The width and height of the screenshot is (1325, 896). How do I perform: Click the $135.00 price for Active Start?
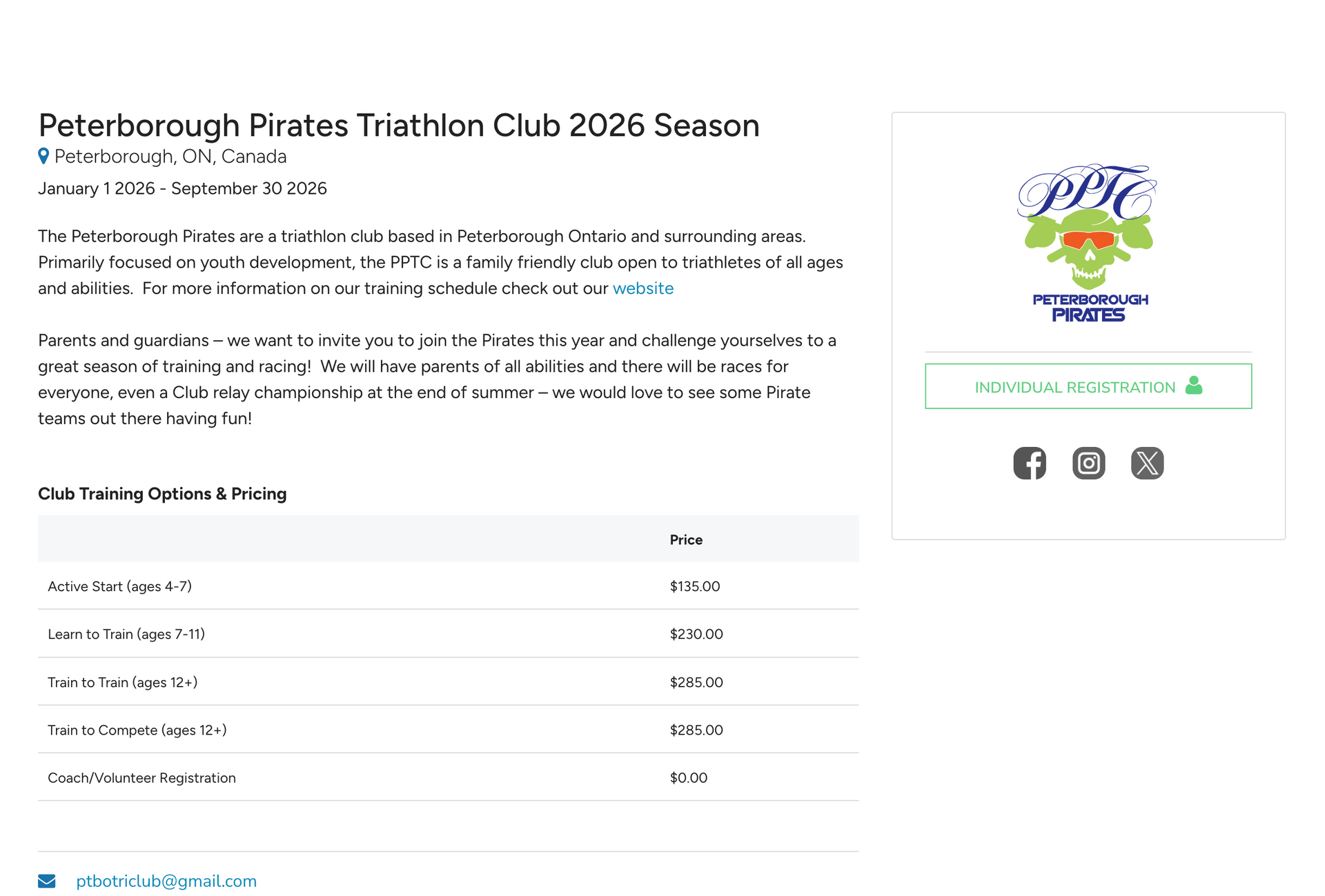(695, 586)
